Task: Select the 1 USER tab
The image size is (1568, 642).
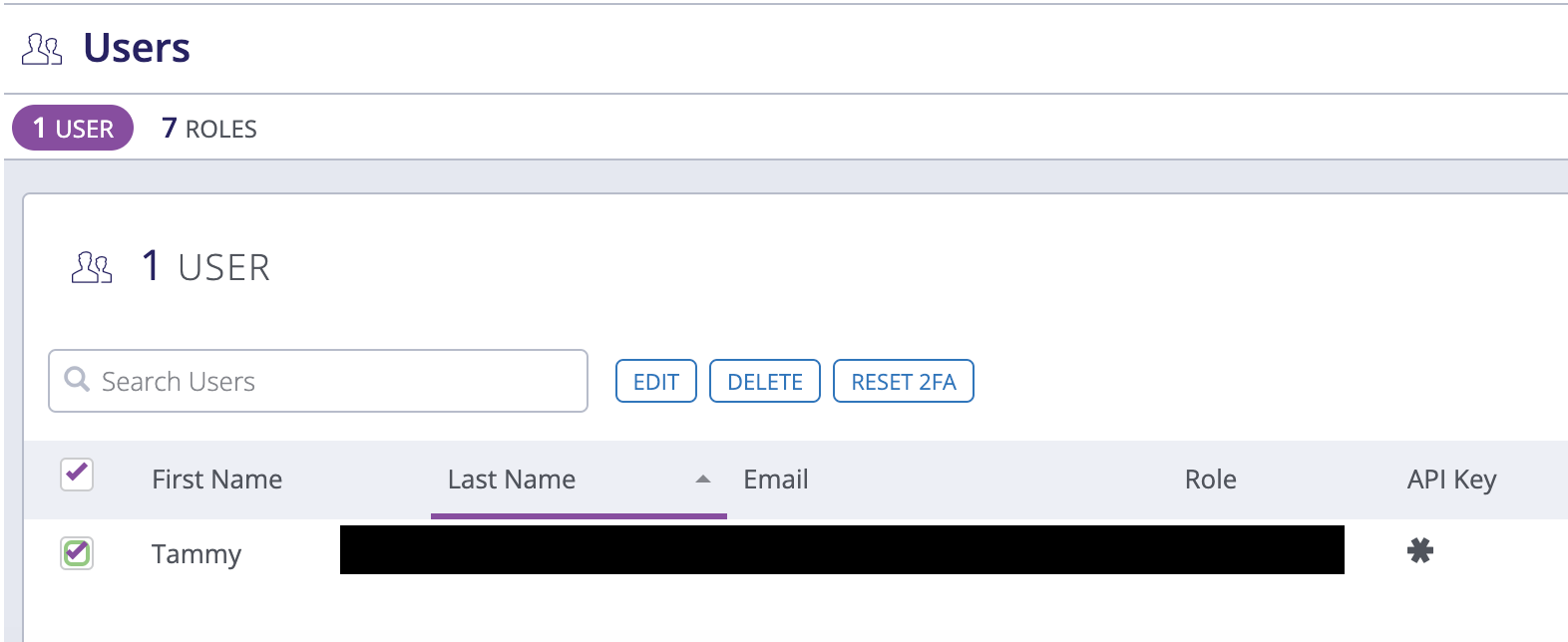Action: [72, 128]
